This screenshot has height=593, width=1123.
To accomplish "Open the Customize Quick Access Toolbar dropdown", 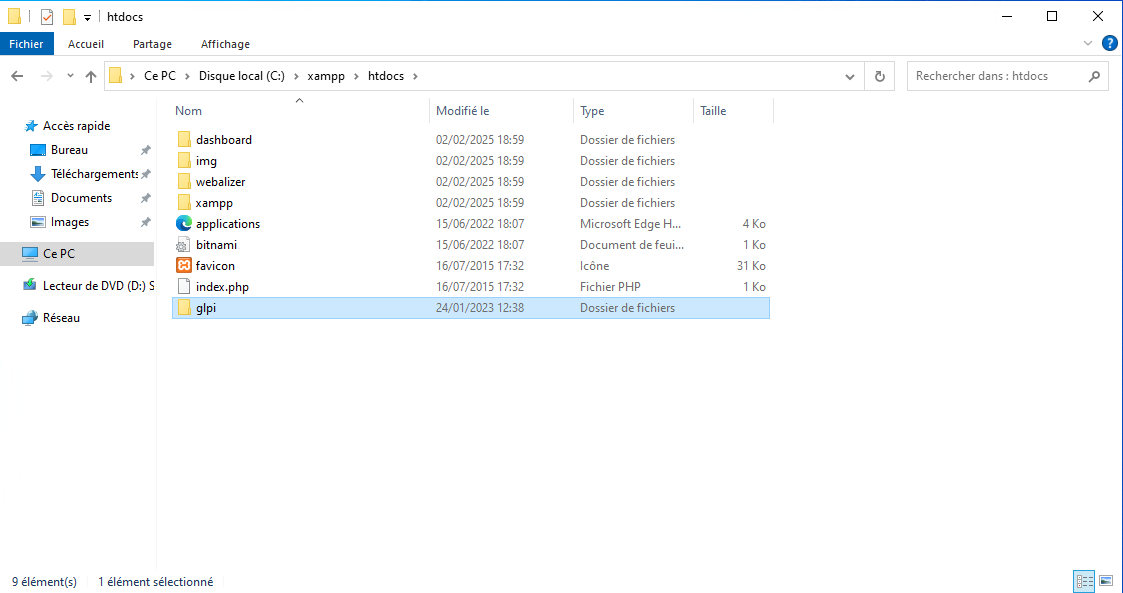I will tap(87, 17).
